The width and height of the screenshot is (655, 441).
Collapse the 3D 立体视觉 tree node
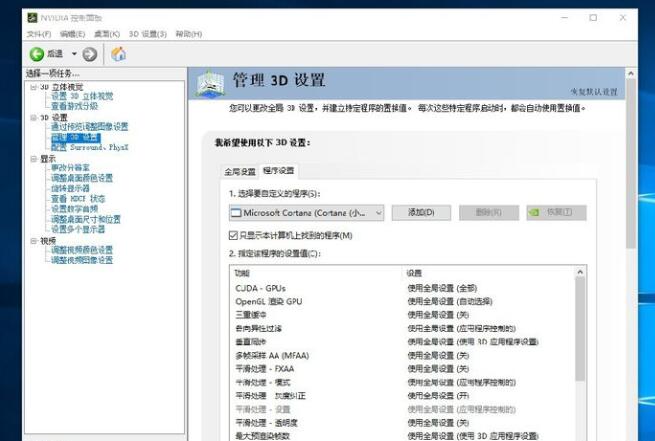(33, 87)
